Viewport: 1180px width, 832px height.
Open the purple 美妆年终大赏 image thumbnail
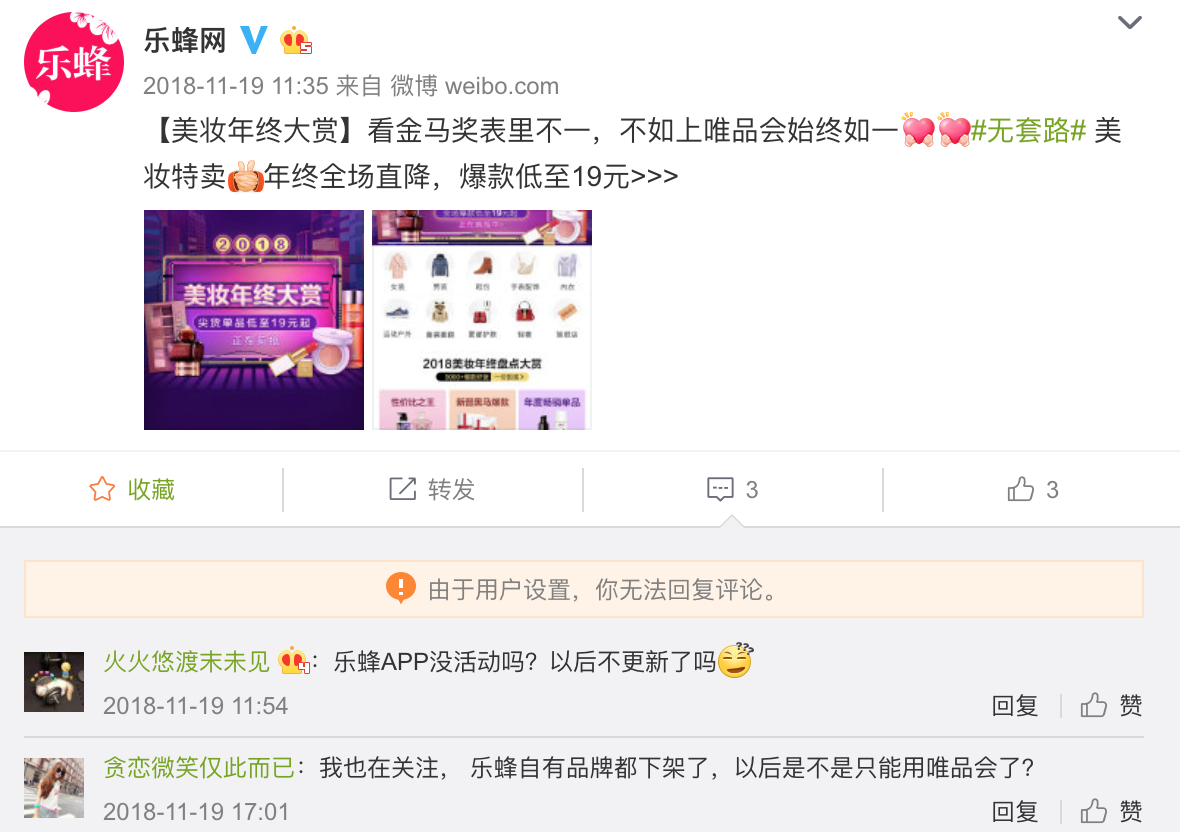[254, 320]
